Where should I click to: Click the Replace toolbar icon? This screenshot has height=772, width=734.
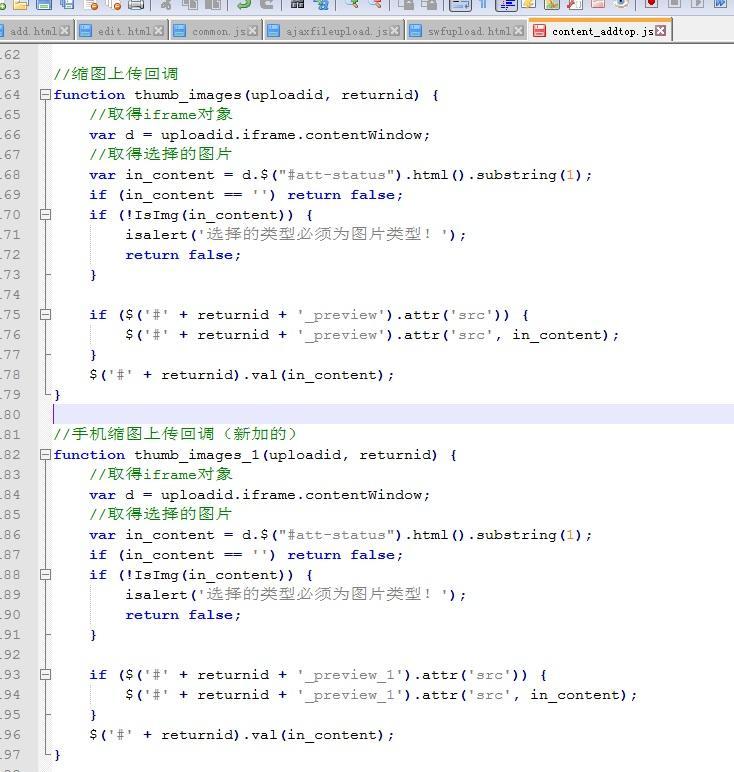(x=321, y=4)
